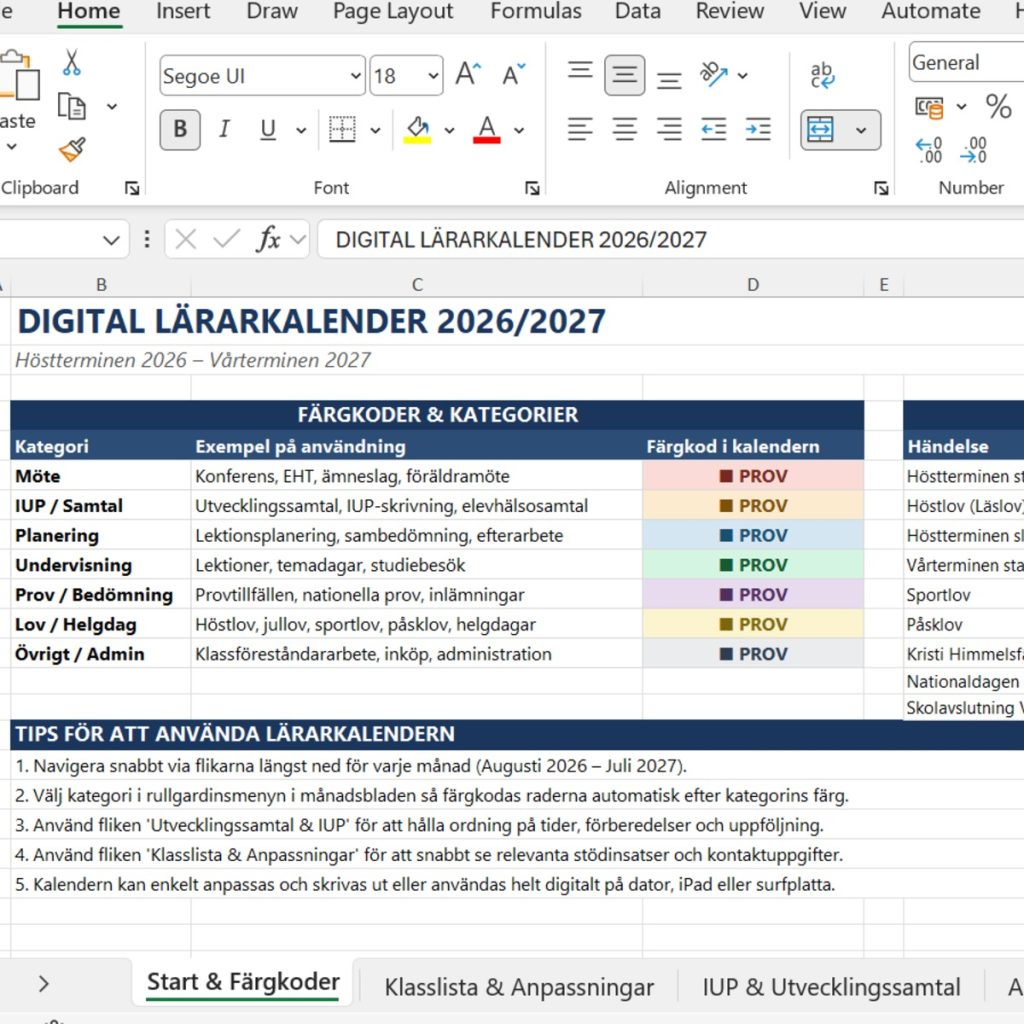
Task: Click the Copy icon in Clipboard group
Action: coord(72,106)
